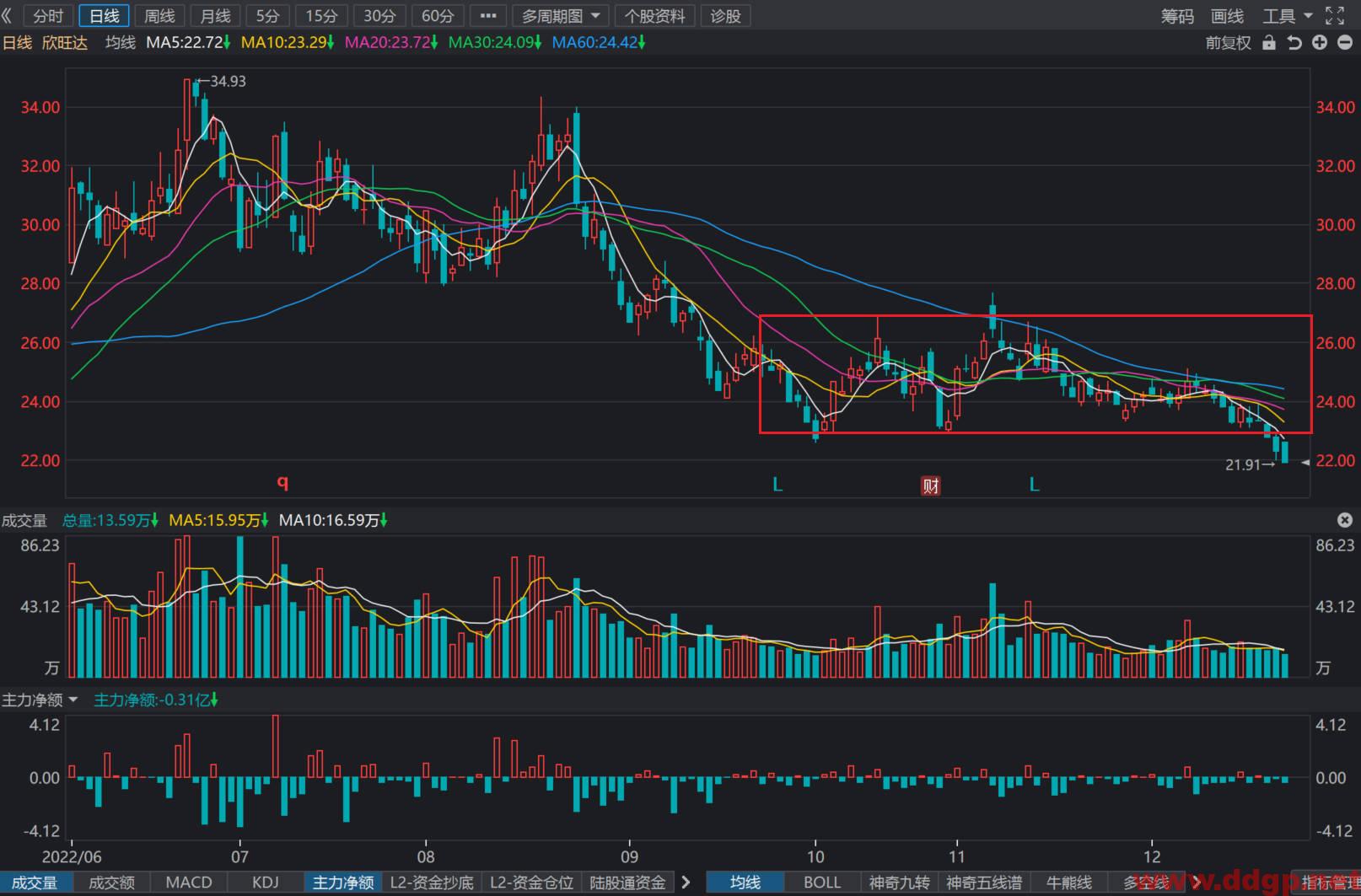Screen dimensions: 1361x896
Task: Click the fullscreen expand icon
Action: coord(1335,15)
